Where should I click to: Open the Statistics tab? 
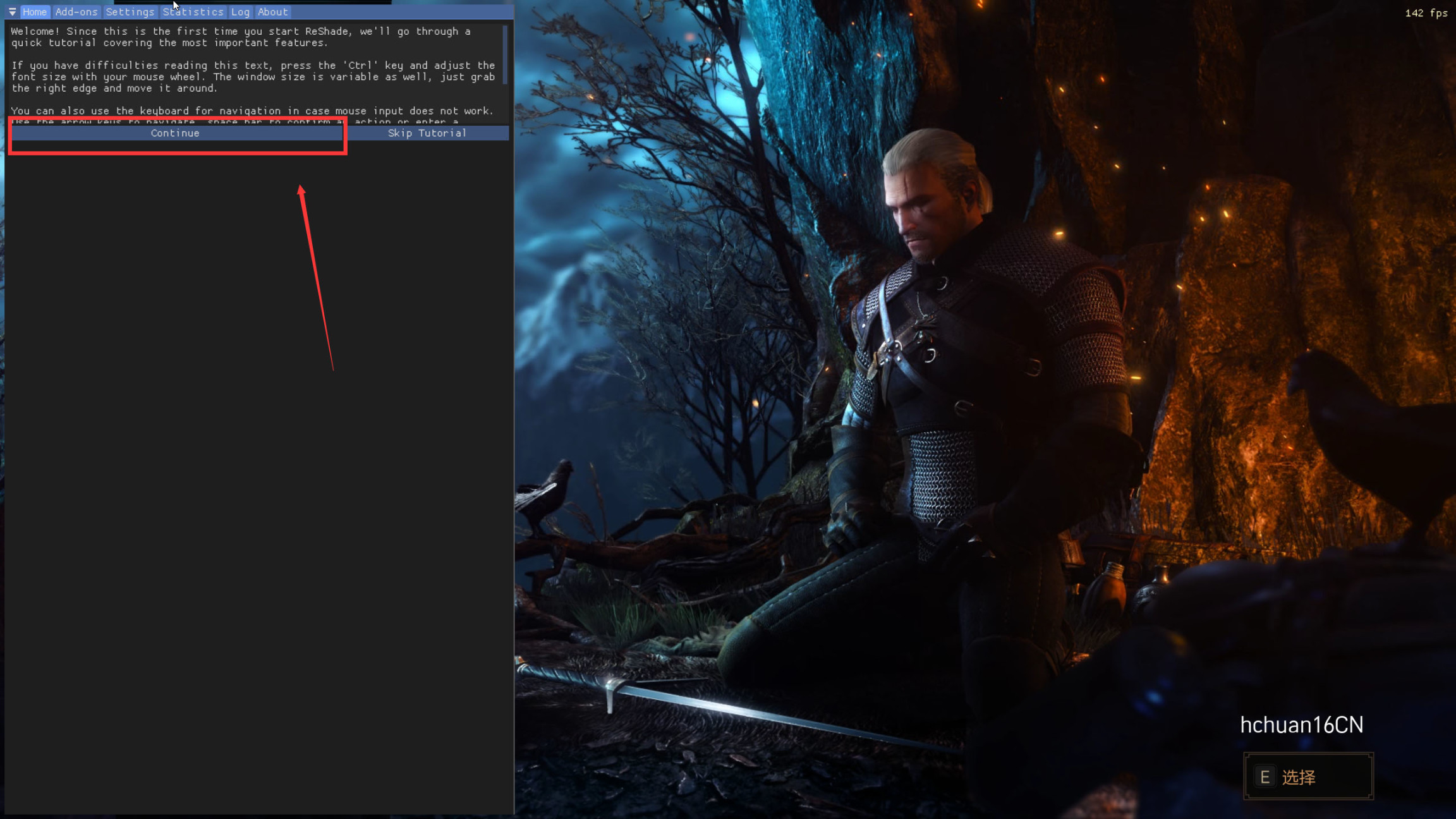(x=193, y=11)
